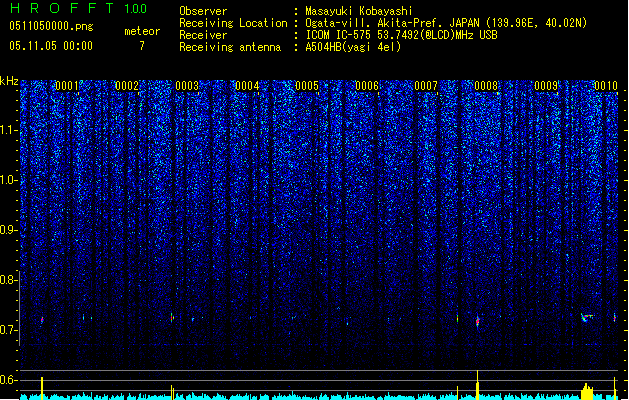629x400 pixels.
Task: Click the 0.7 frequency axis label
Action: 9,330
